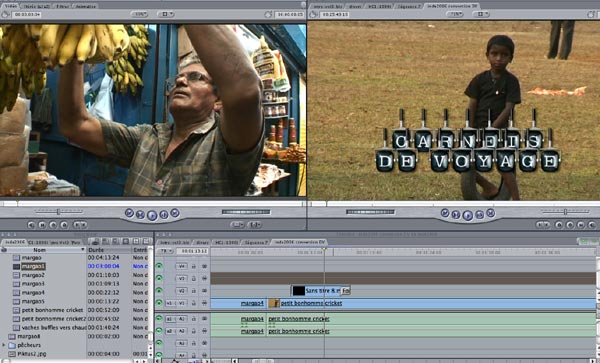
Task: Open the Viewer generator pop-up
Action: point(254,225)
